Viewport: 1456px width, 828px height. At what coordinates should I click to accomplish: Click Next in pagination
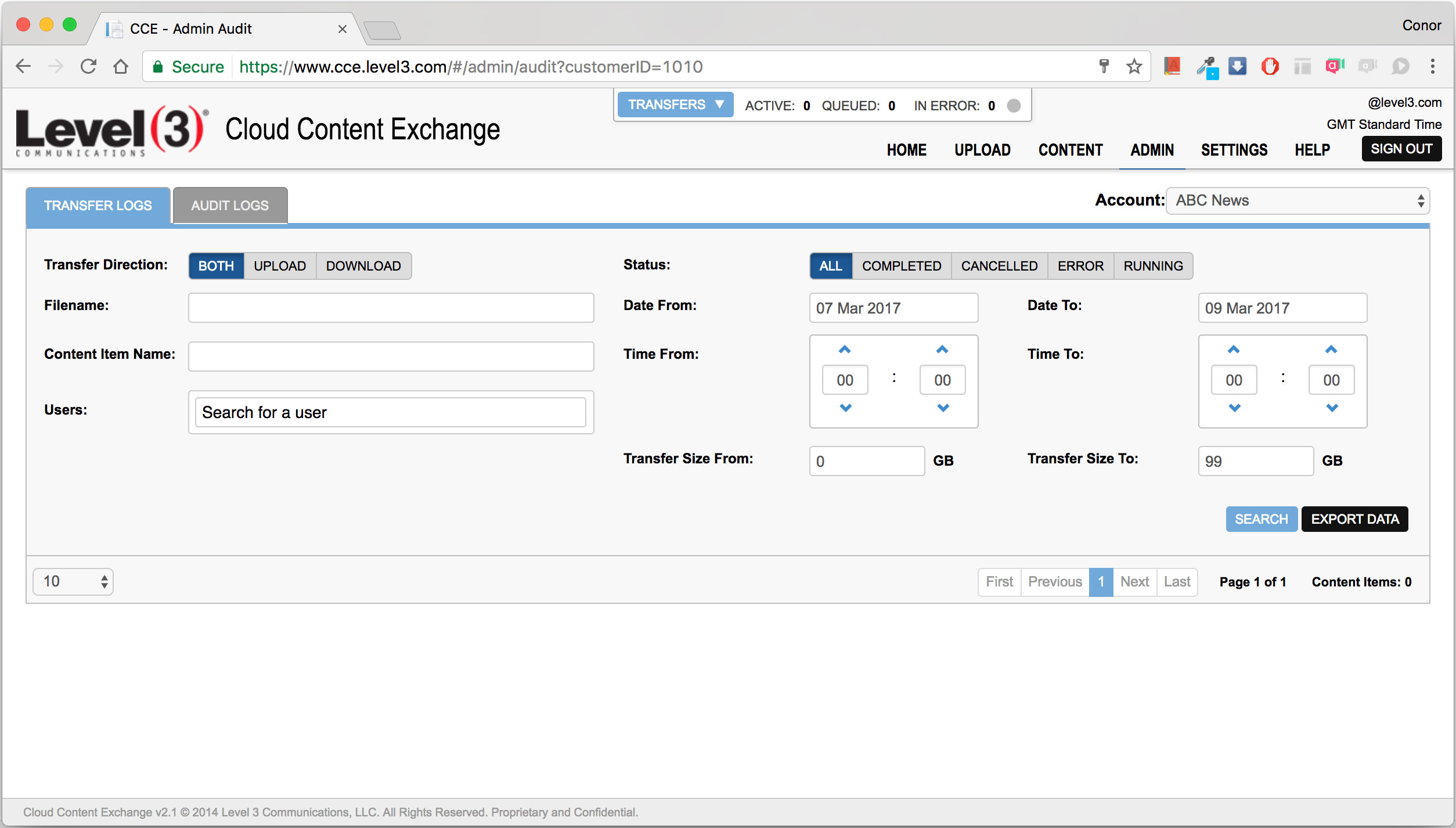(x=1134, y=582)
